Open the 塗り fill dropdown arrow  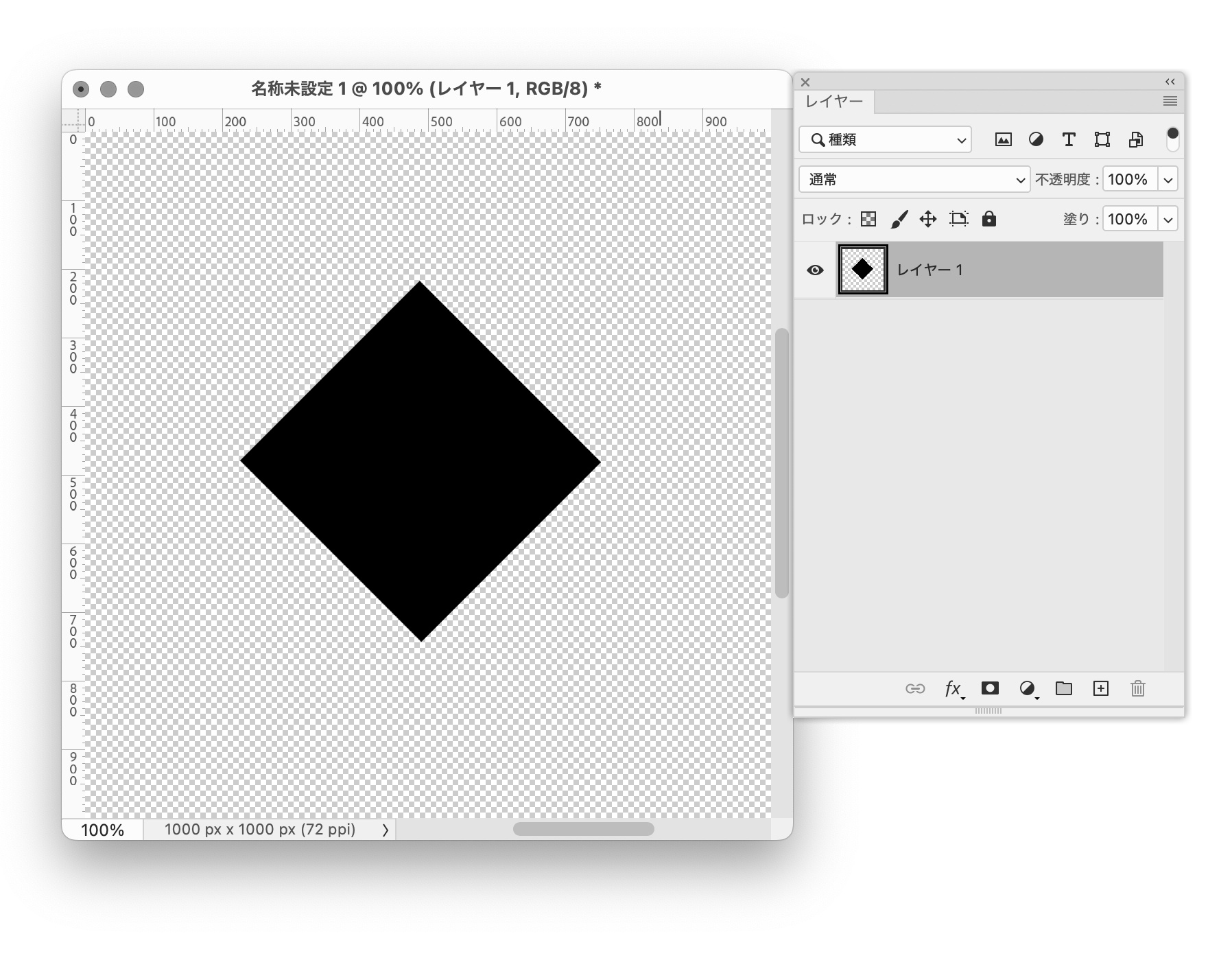pos(1168,219)
